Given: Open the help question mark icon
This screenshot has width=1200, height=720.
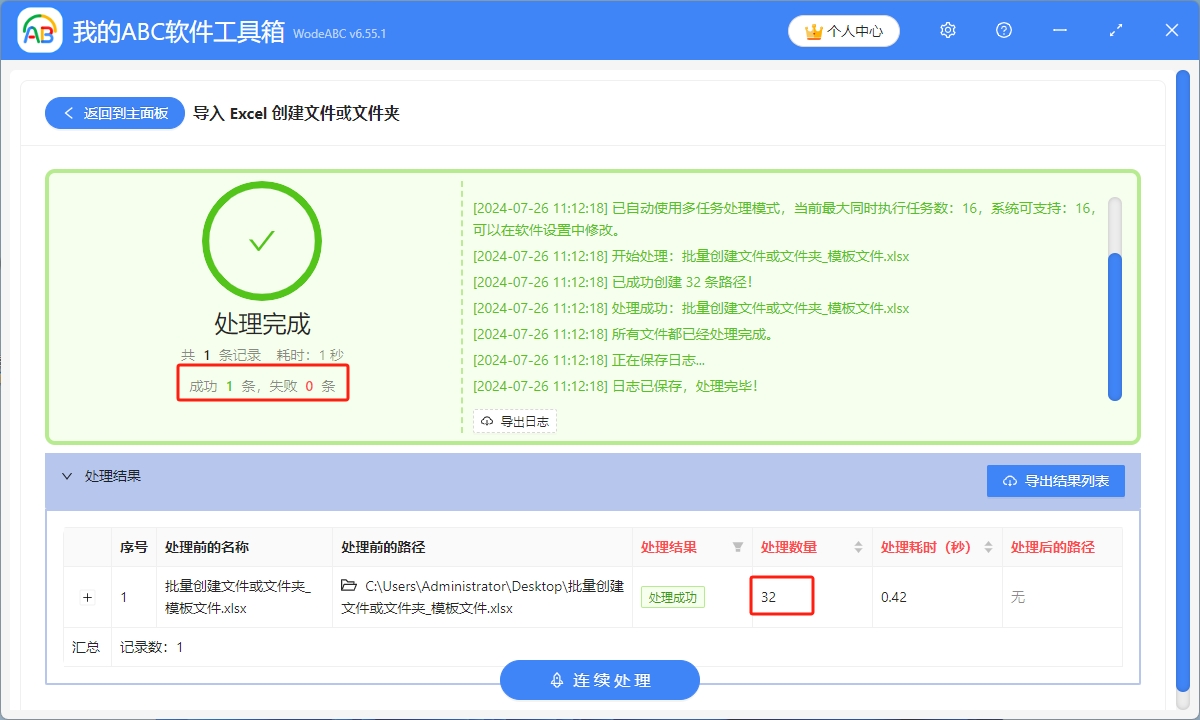Looking at the screenshot, I should pos(1003,30).
